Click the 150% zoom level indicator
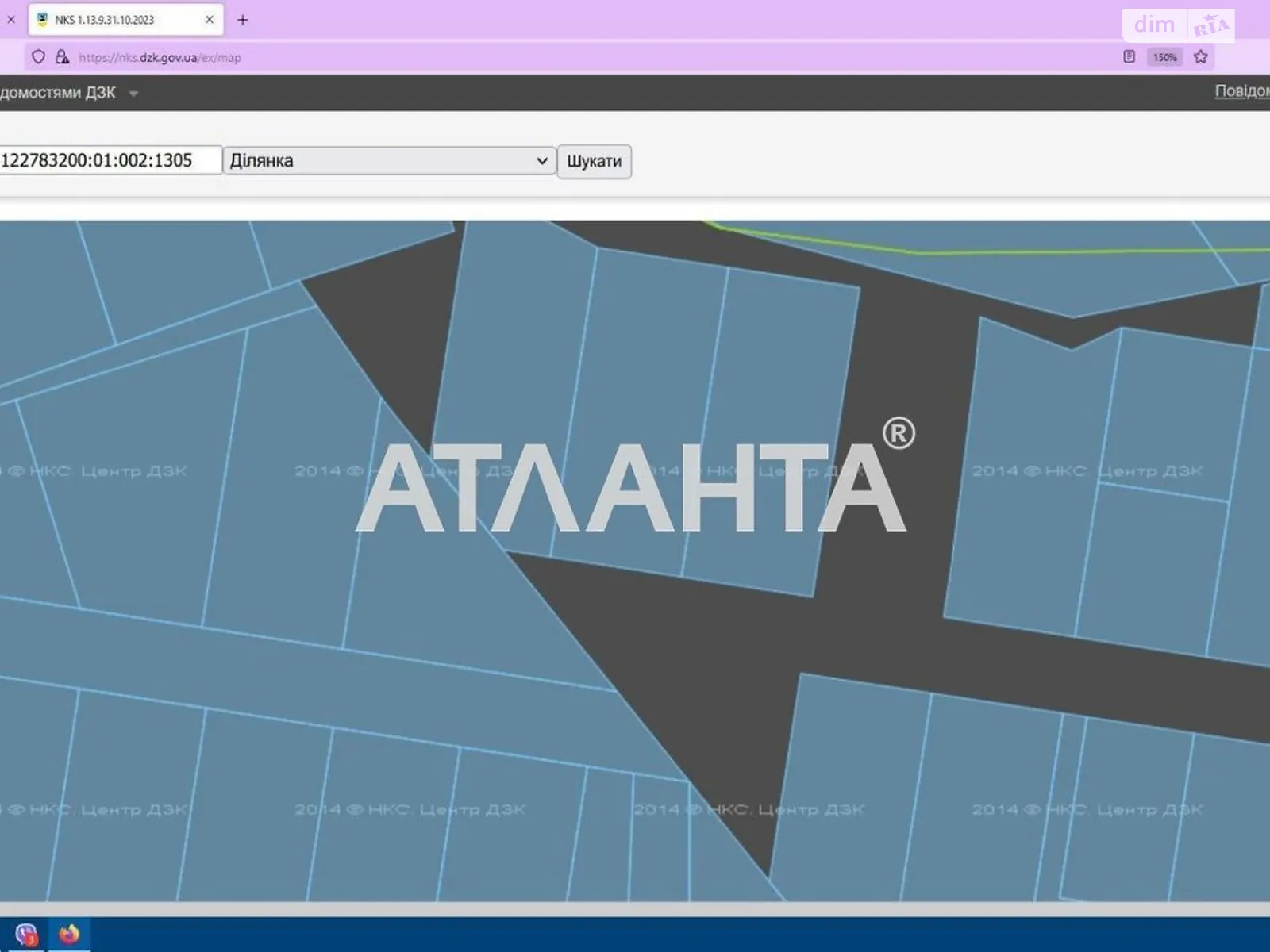The image size is (1270, 952). click(1164, 57)
